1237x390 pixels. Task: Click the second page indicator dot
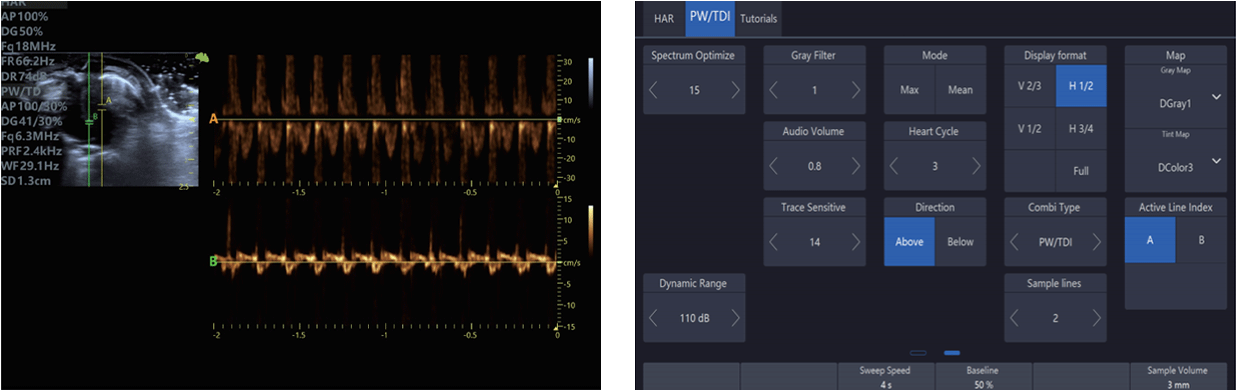click(952, 352)
